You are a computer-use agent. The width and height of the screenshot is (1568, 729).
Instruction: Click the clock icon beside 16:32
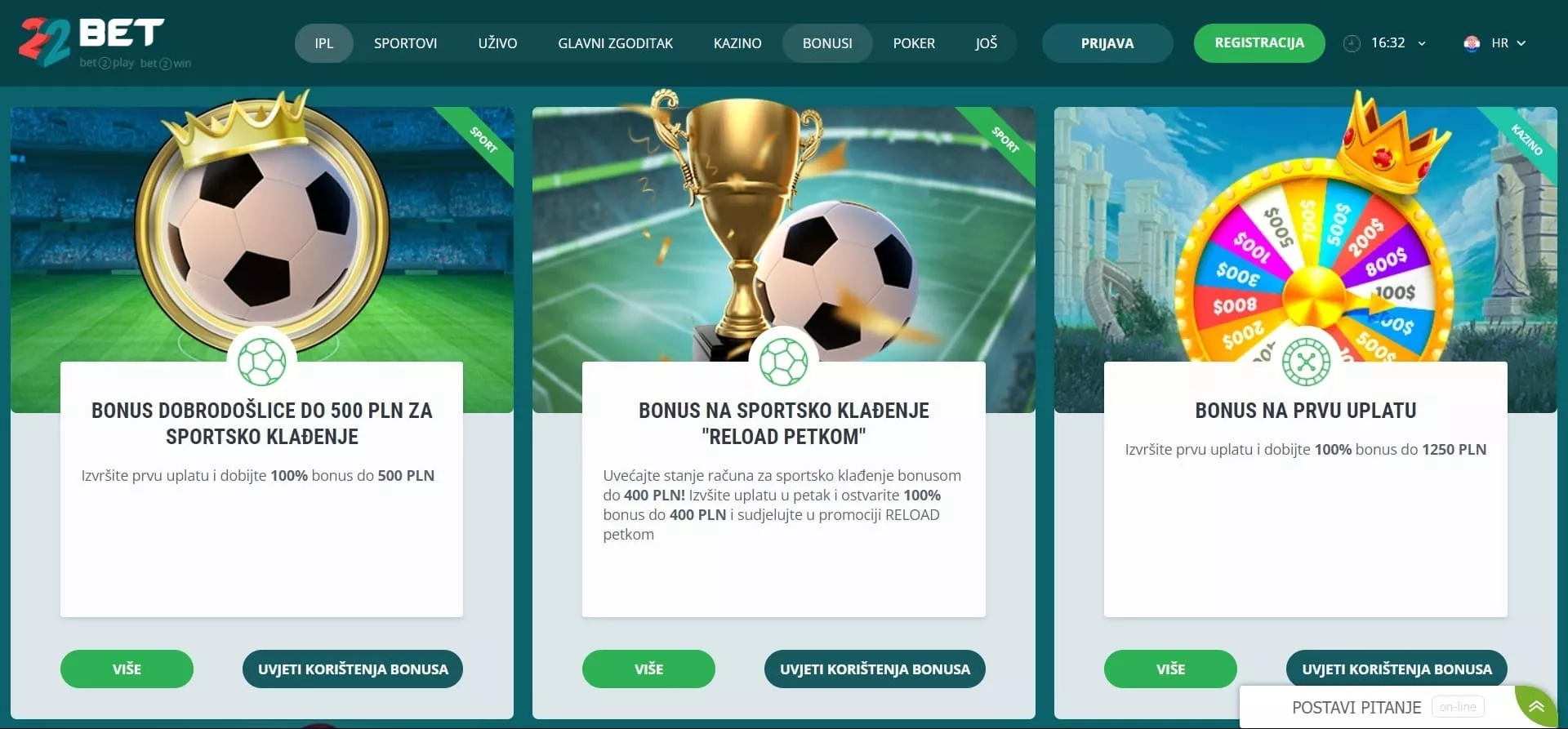pyautogui.click(x=1352, y=43)
